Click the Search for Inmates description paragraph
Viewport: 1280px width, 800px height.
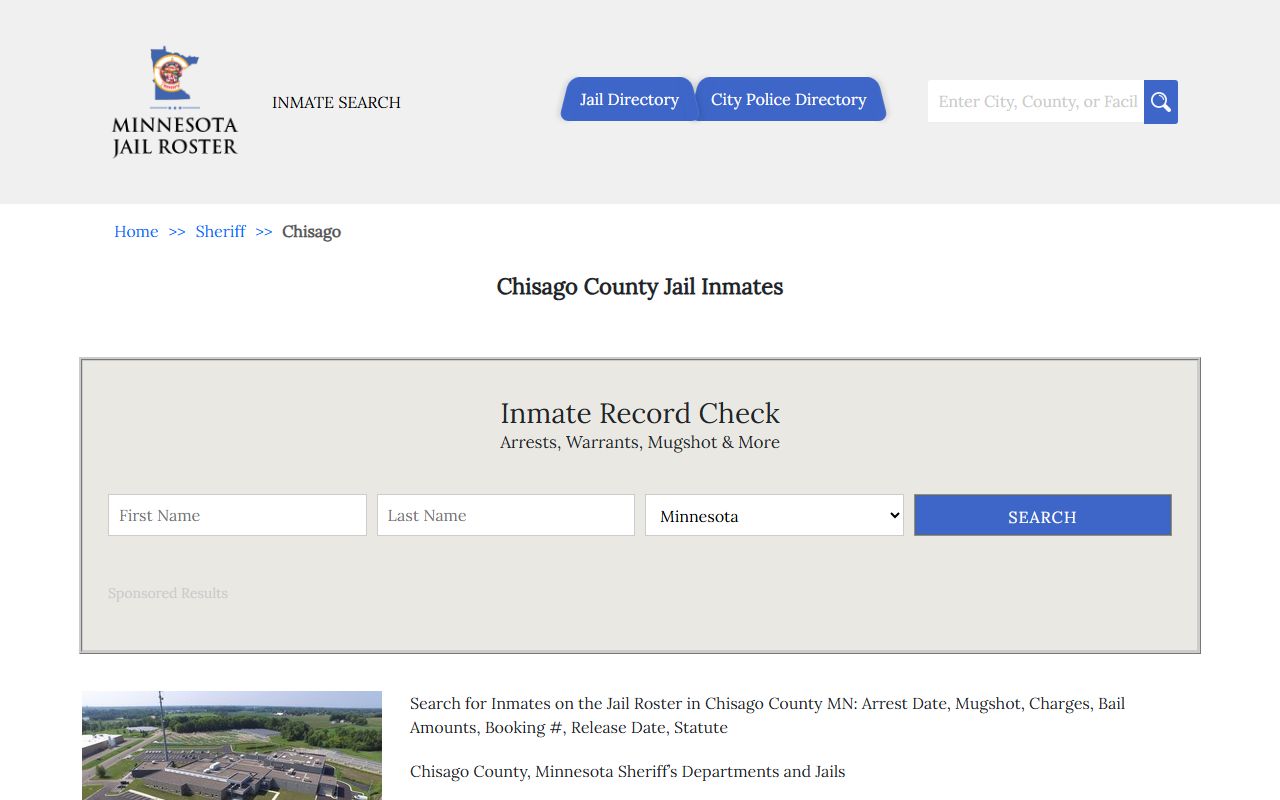(768, 715)
